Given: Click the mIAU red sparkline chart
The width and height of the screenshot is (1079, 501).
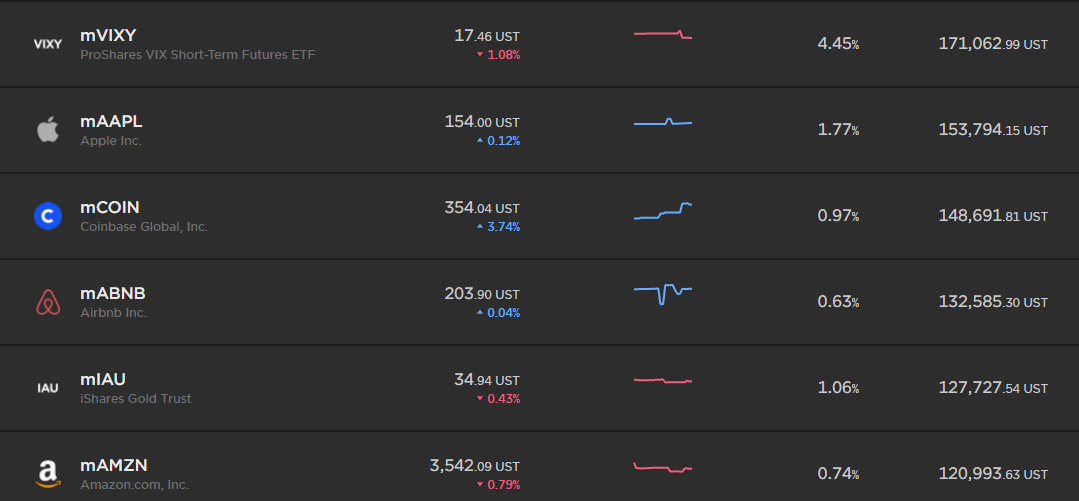Looking at the screenshot, I should 663,380.
